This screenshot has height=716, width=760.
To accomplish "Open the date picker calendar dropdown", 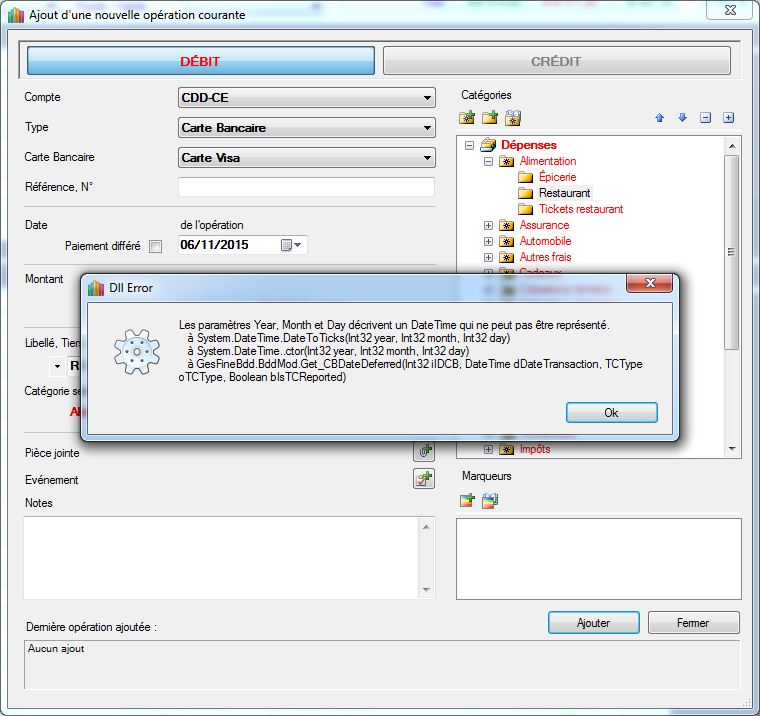I will click(x=291, y=245).
